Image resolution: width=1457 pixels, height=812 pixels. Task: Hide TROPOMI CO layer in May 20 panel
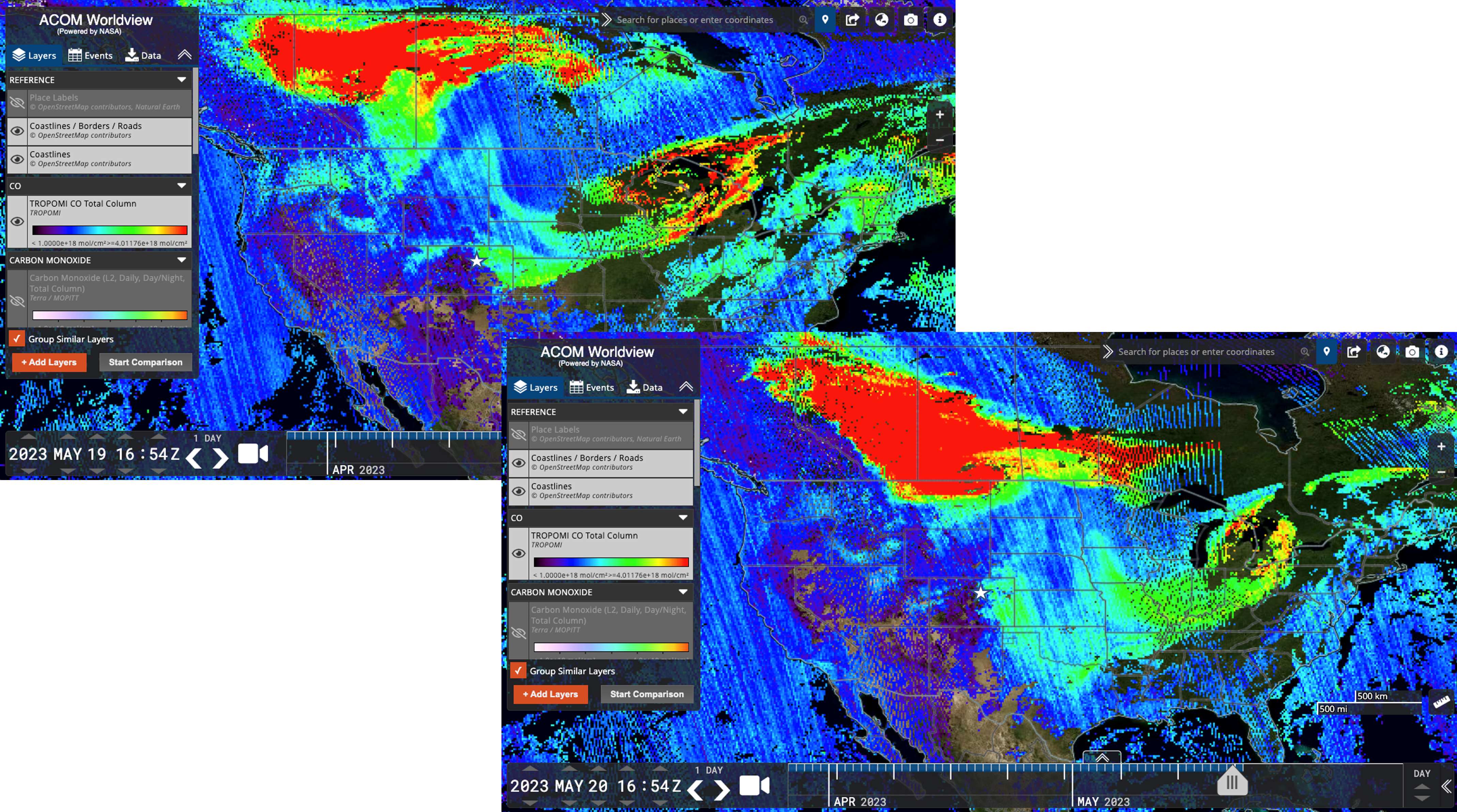coord(518,554)
